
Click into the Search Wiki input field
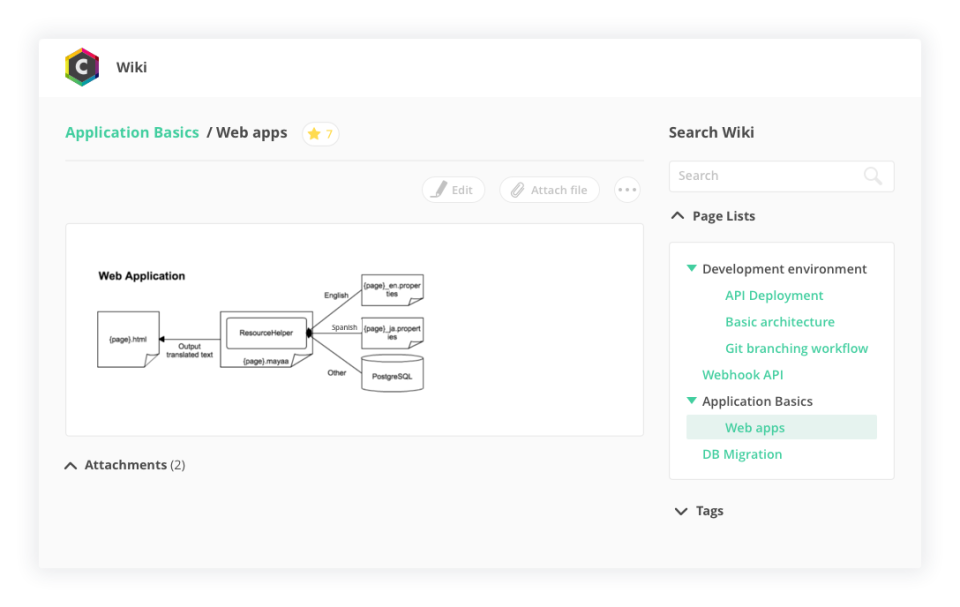(x=765, y=176)
